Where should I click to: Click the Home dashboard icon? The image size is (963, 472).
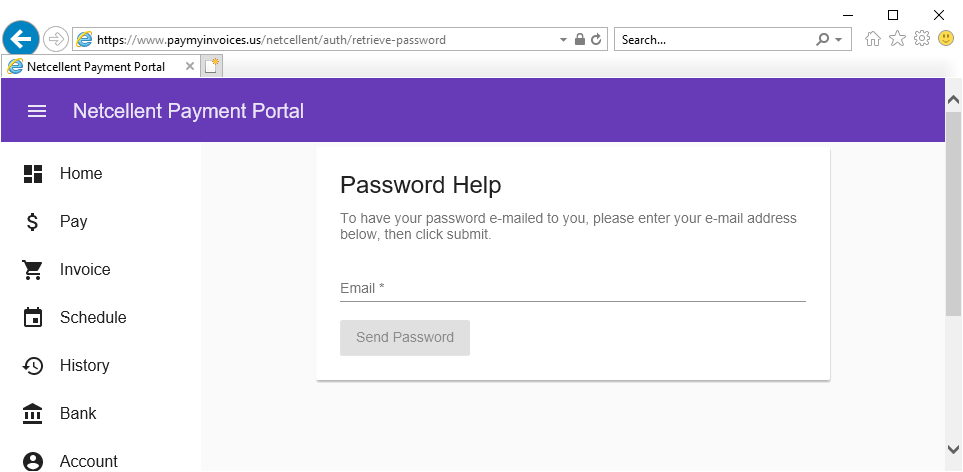point(33,174)
